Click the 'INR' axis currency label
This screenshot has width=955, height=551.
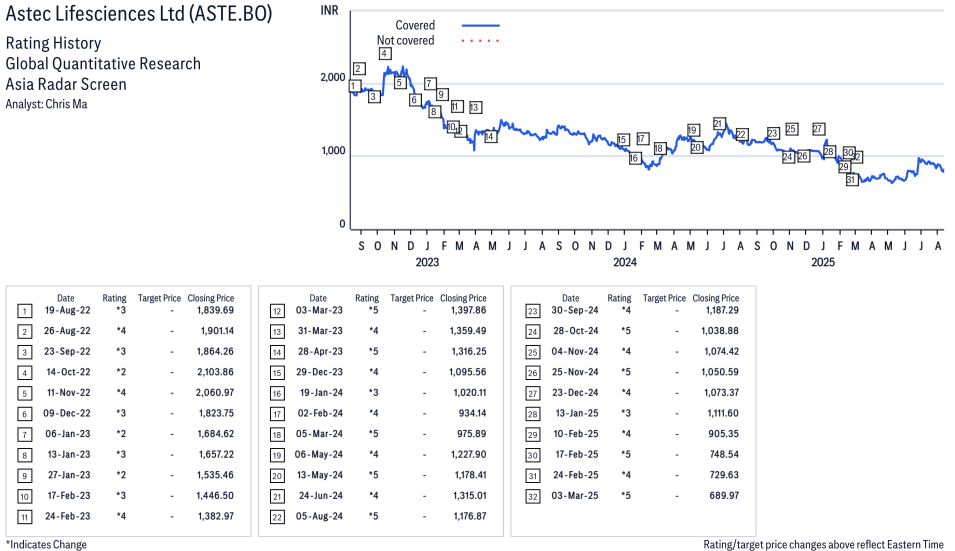click(329, 11)
